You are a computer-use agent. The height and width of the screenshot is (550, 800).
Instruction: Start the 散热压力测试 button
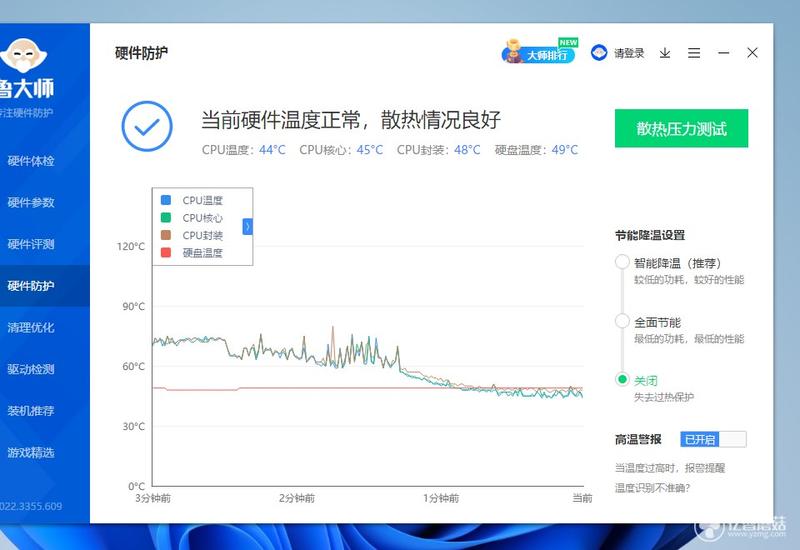[x=681, y=128]
